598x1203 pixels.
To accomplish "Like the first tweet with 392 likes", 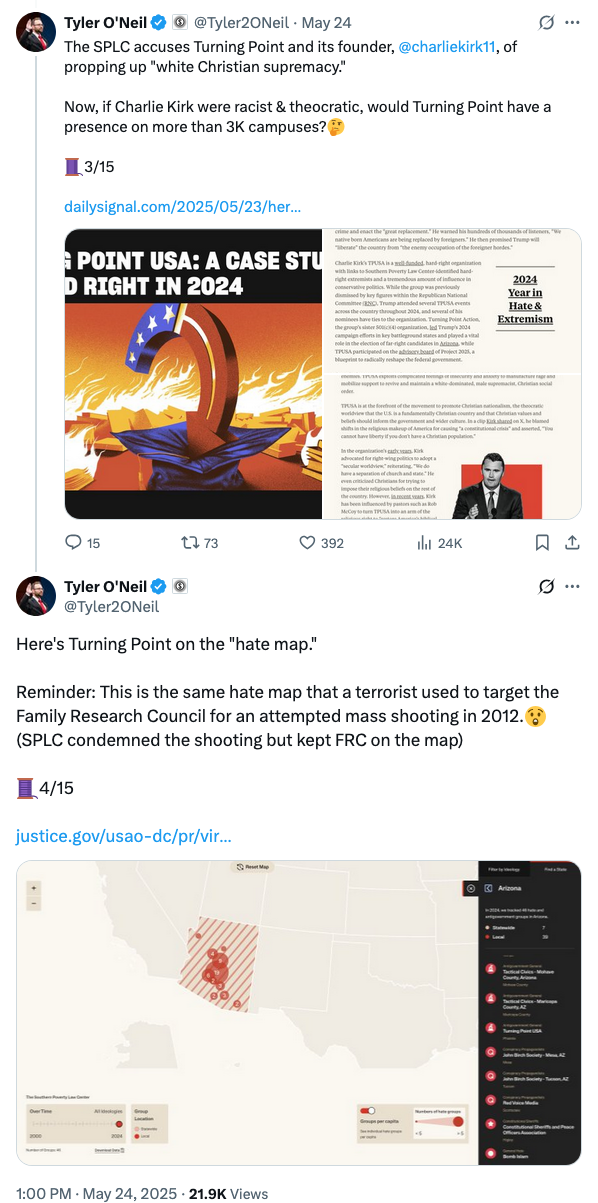I will click(307, 542).
